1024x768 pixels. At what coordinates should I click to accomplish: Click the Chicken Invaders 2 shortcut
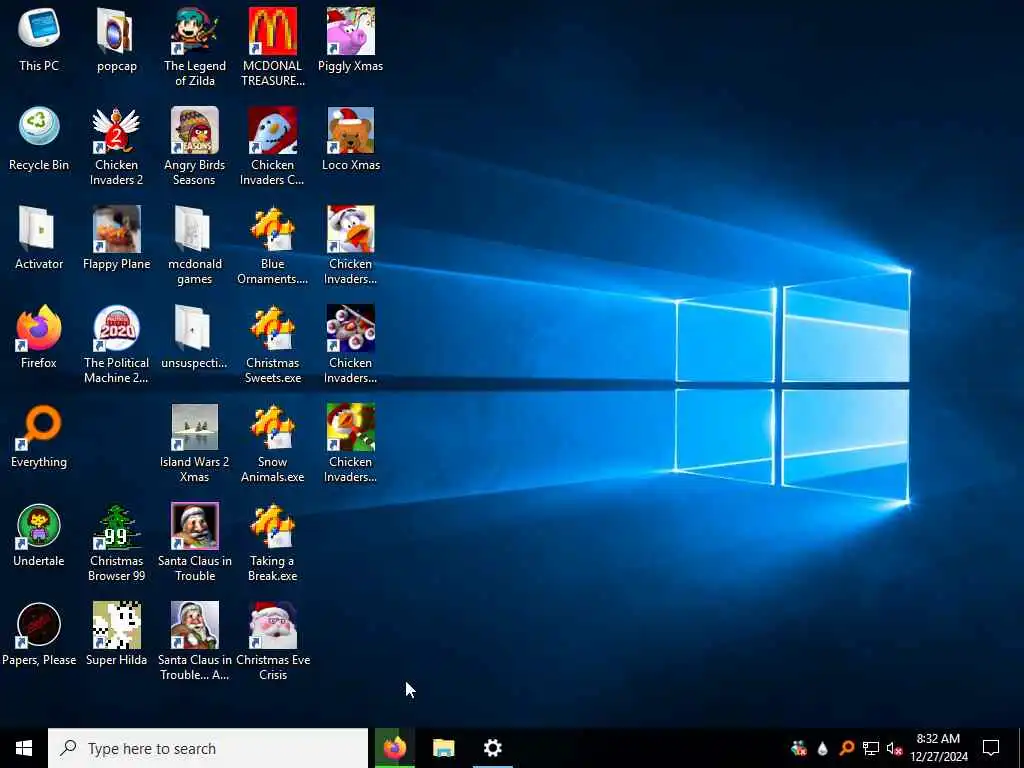click(x=116, y=130)
